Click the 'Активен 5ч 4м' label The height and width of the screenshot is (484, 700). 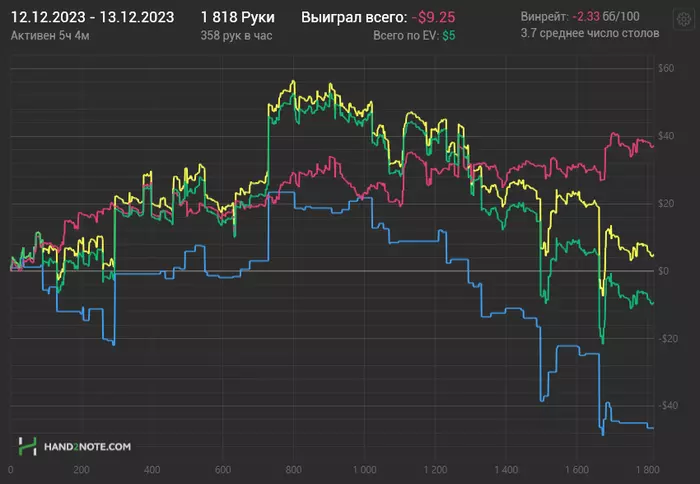(x=50, y=36)
